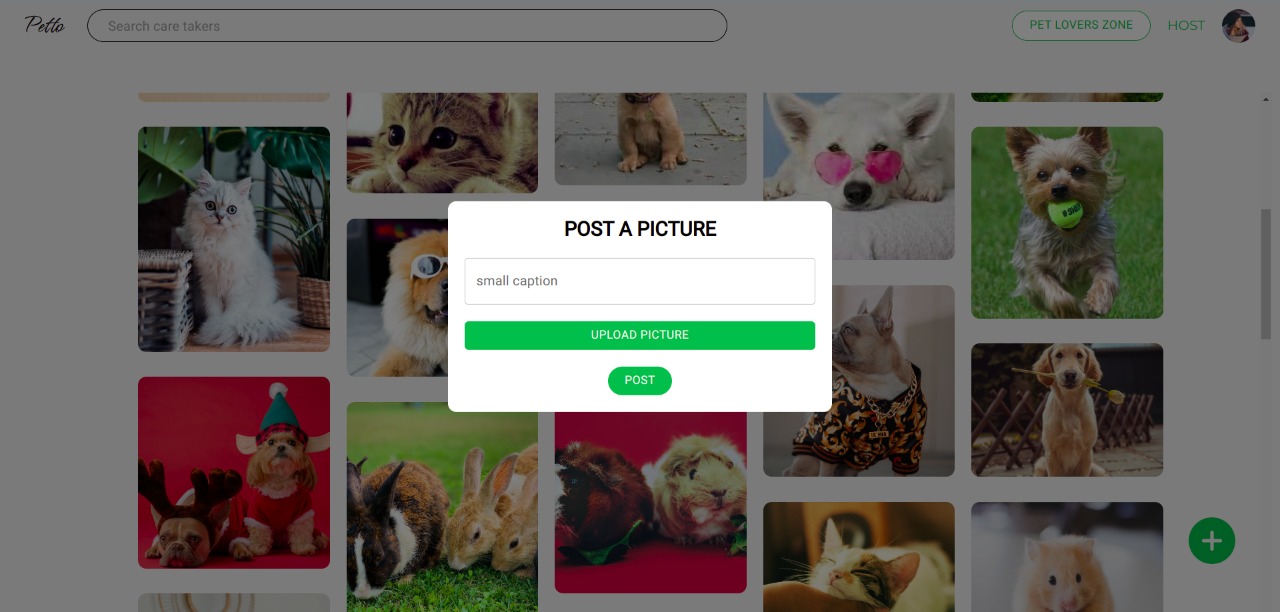Open the Yorkie with tennis ball photo
1280x612 pixels.
tap(1067, 222)
